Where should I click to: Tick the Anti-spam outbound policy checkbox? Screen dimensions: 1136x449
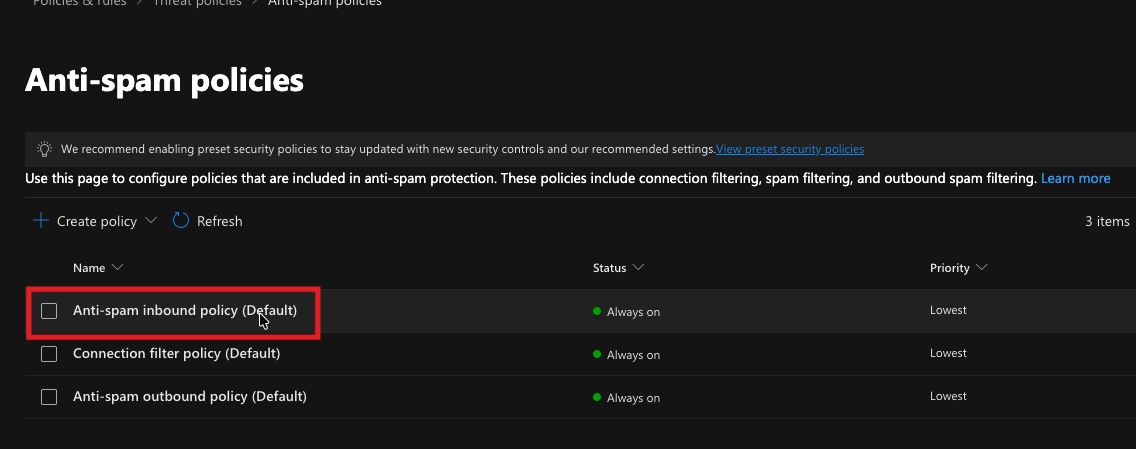(x=49, y=397)
